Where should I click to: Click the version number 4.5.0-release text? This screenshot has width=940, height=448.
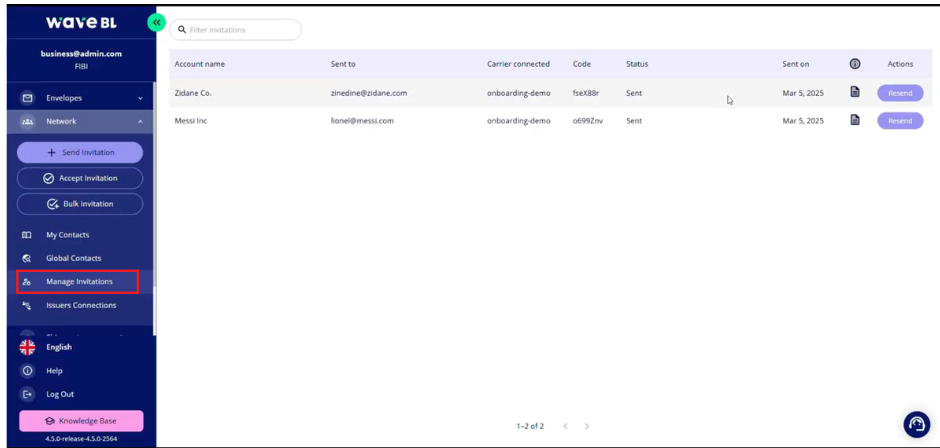(81, 439)
